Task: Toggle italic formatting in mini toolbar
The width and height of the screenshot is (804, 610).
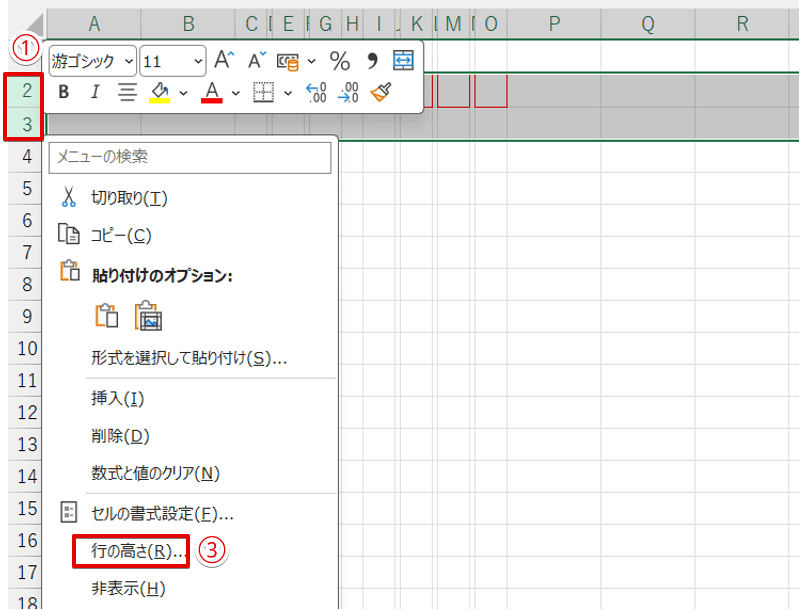Action: click(x=95, y=93)
